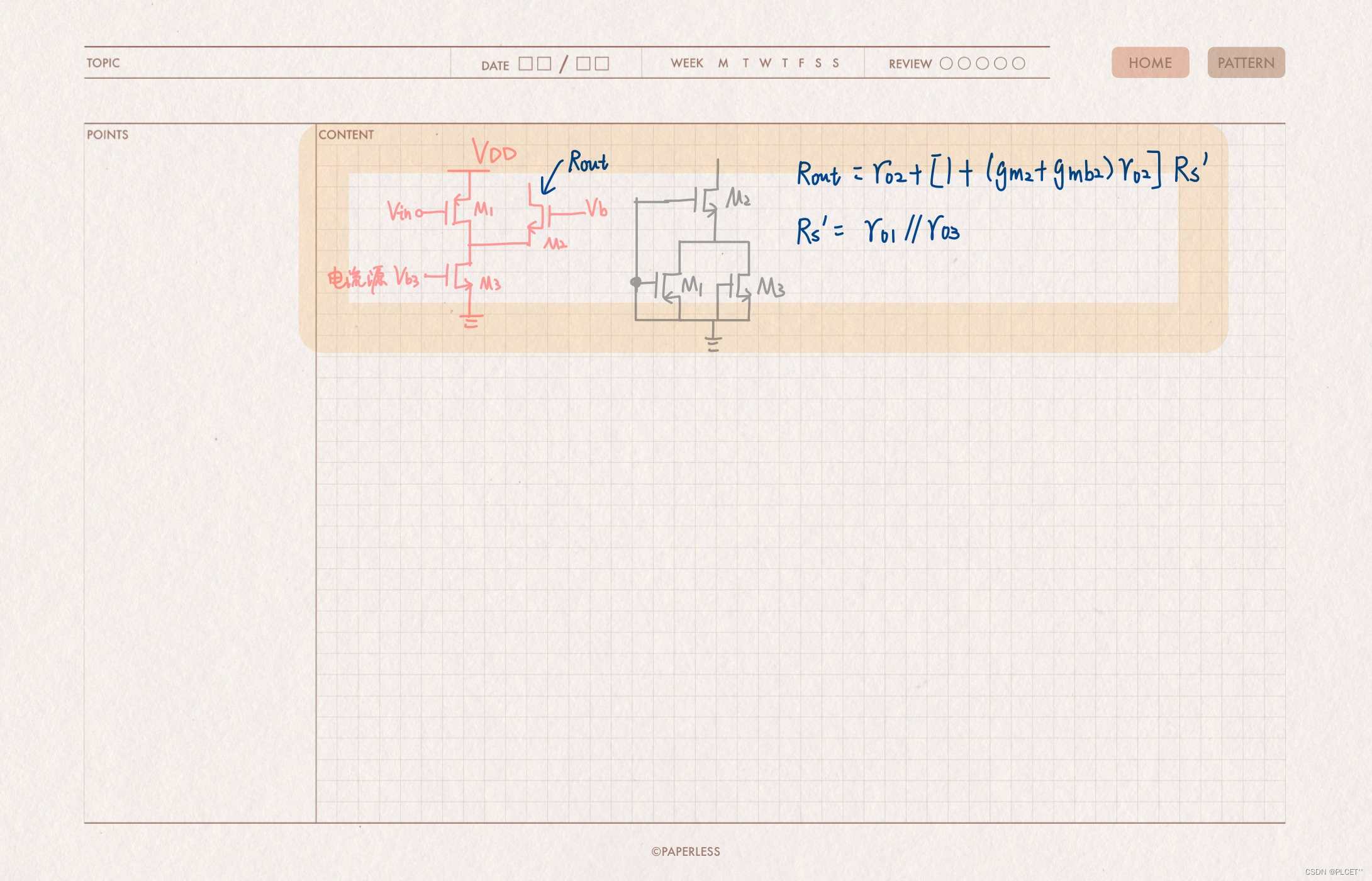Open the PATTERN page button
1372x881 pixels.
coord(1246,62)
